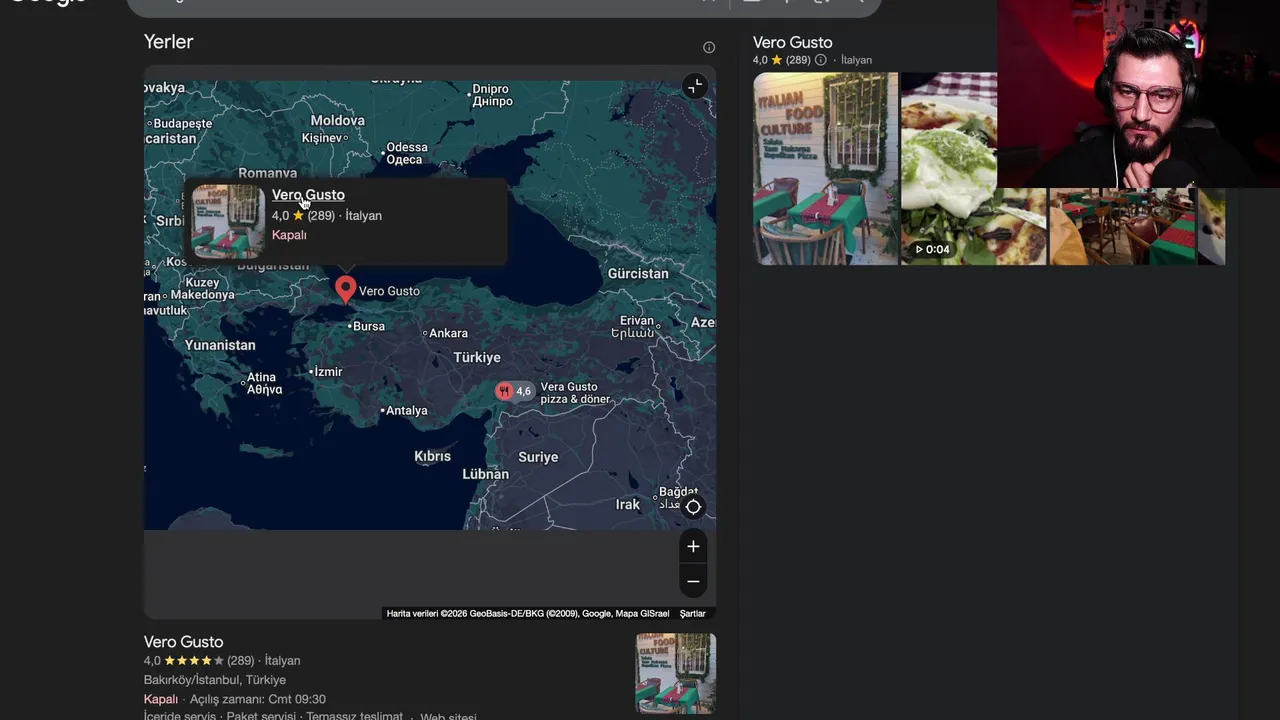
Task: Click the Dnipro label on the map
Action: (x=491, y=95)
